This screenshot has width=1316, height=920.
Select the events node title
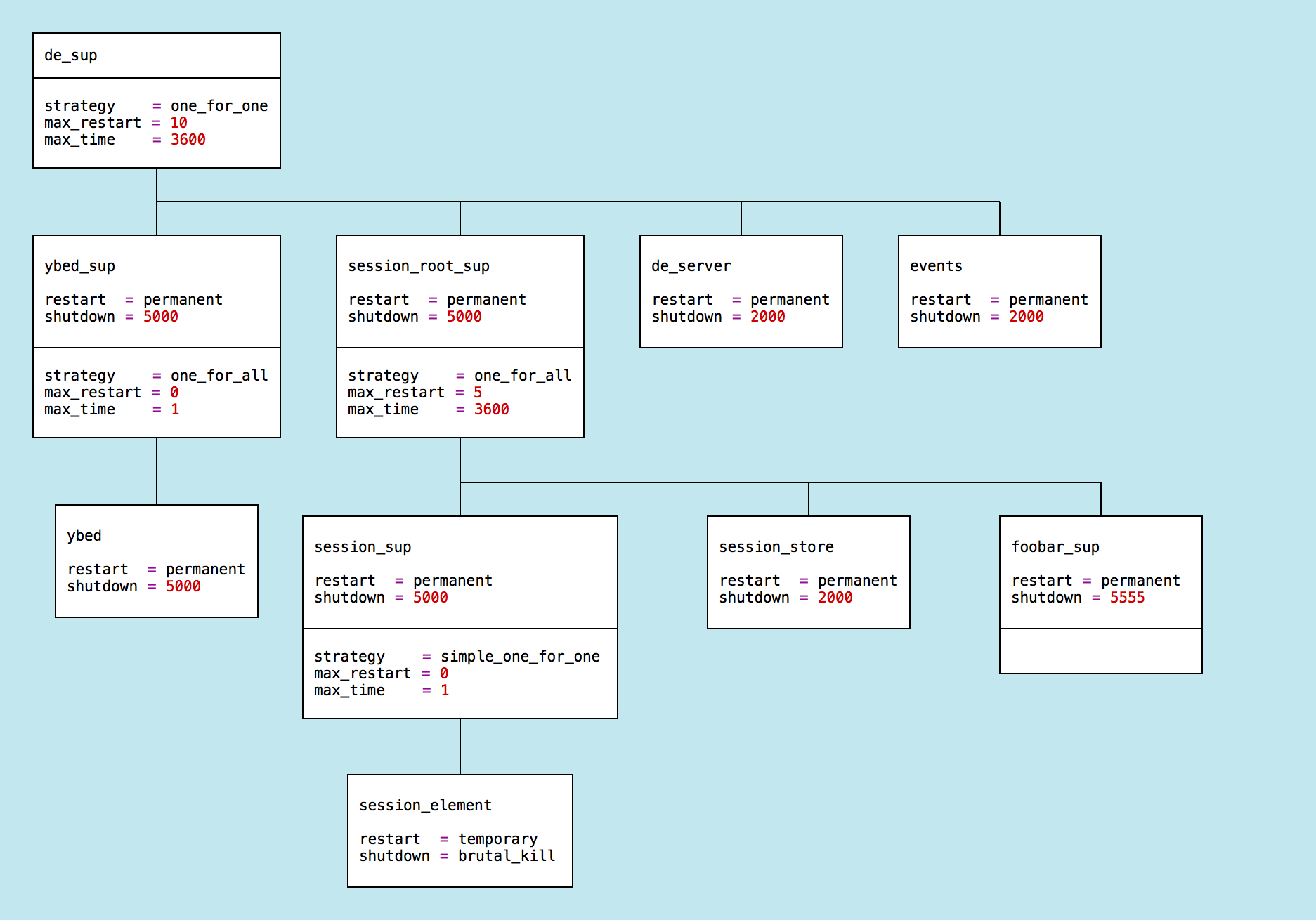pyautogui.click(x=936, y=266)
